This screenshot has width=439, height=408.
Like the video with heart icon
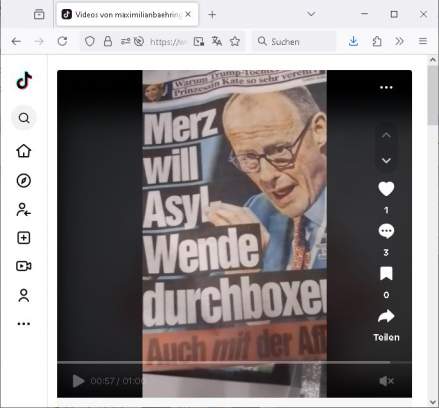(386, 189)
